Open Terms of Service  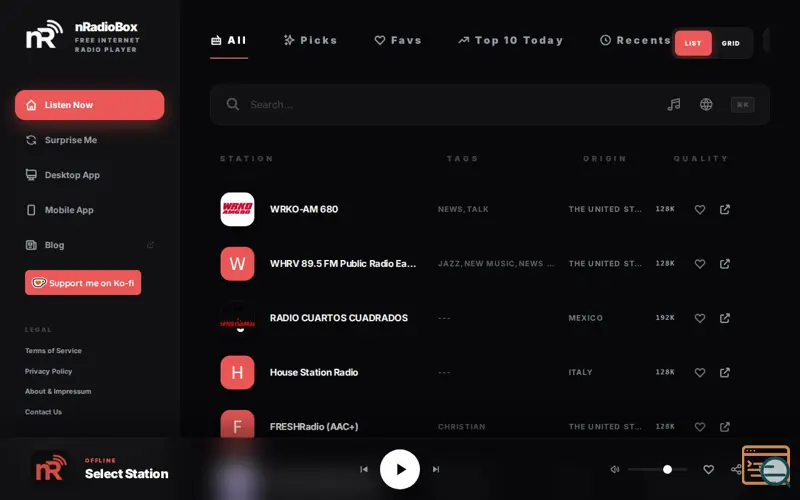click(53, 351)
